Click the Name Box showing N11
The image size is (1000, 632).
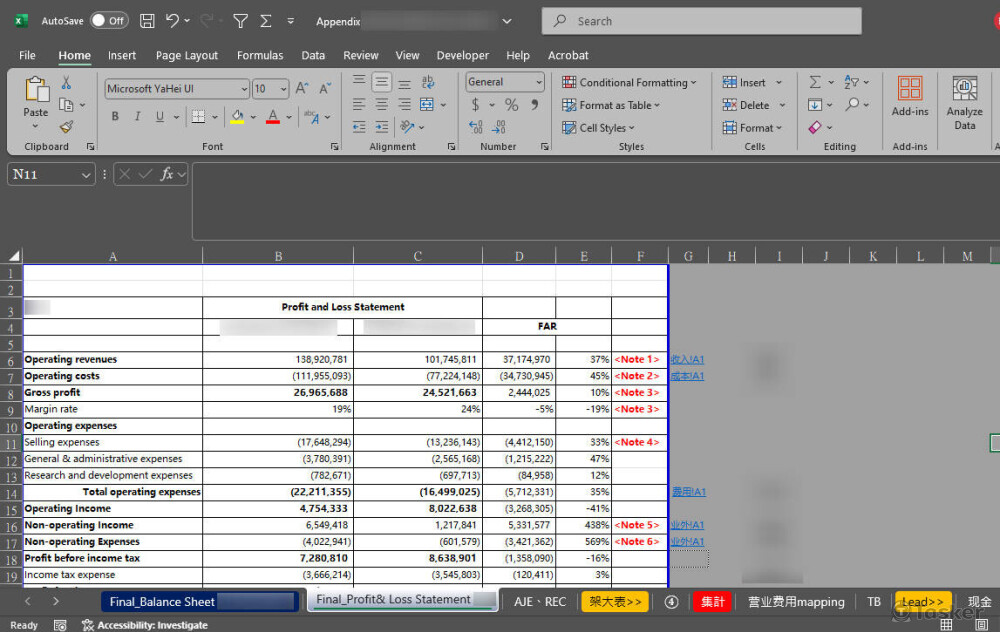[x=42, y=175]
